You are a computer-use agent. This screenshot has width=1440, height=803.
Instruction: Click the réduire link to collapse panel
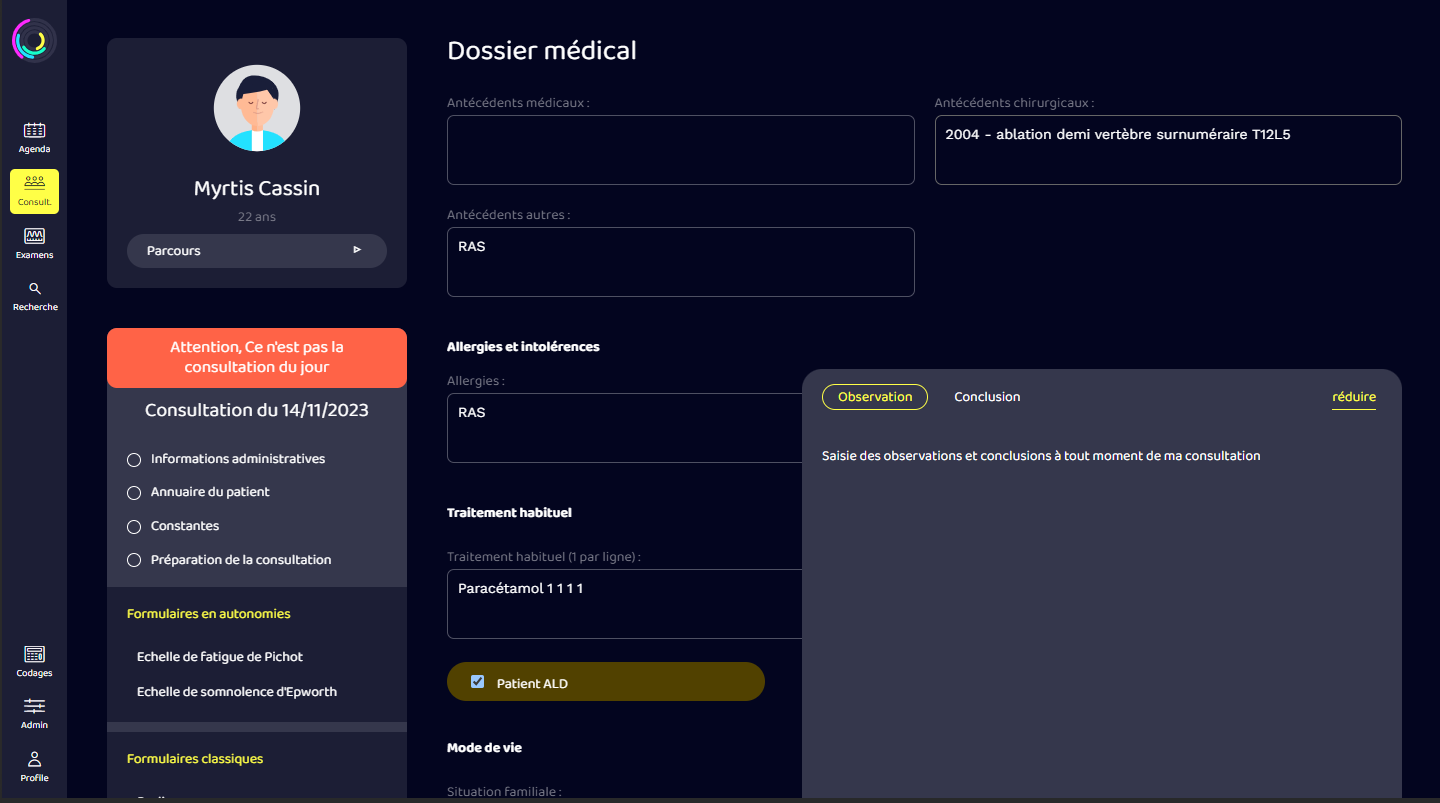(1353, 397)
